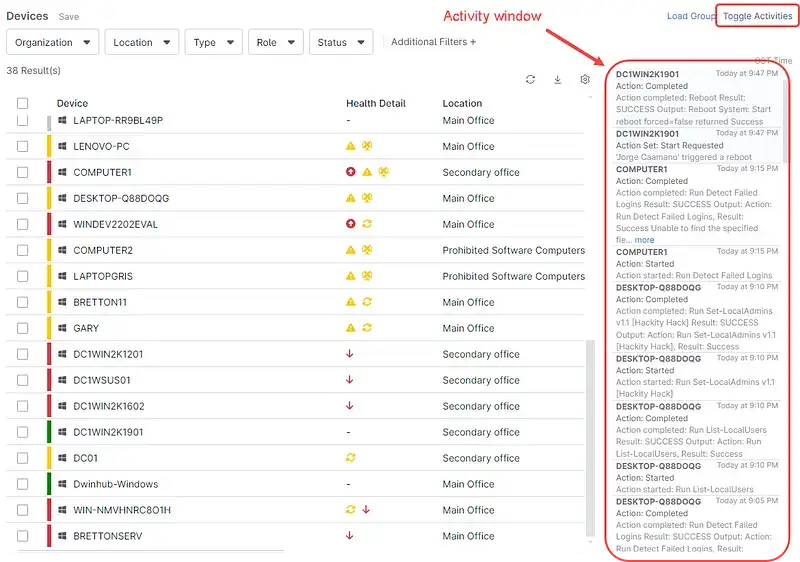Sort by the Location column header
Image resolution: width=800 pixels, height=562 pixels.
462,104
